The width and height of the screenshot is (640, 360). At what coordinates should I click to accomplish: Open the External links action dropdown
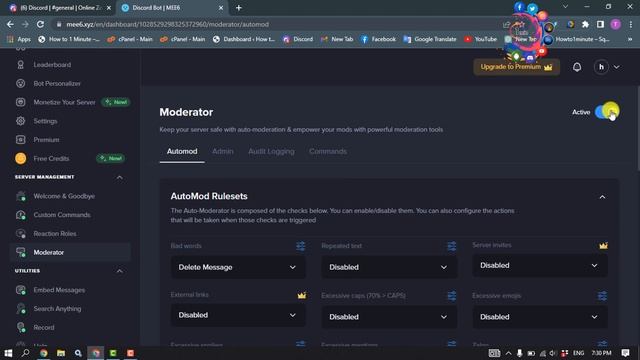click(238, 315)
